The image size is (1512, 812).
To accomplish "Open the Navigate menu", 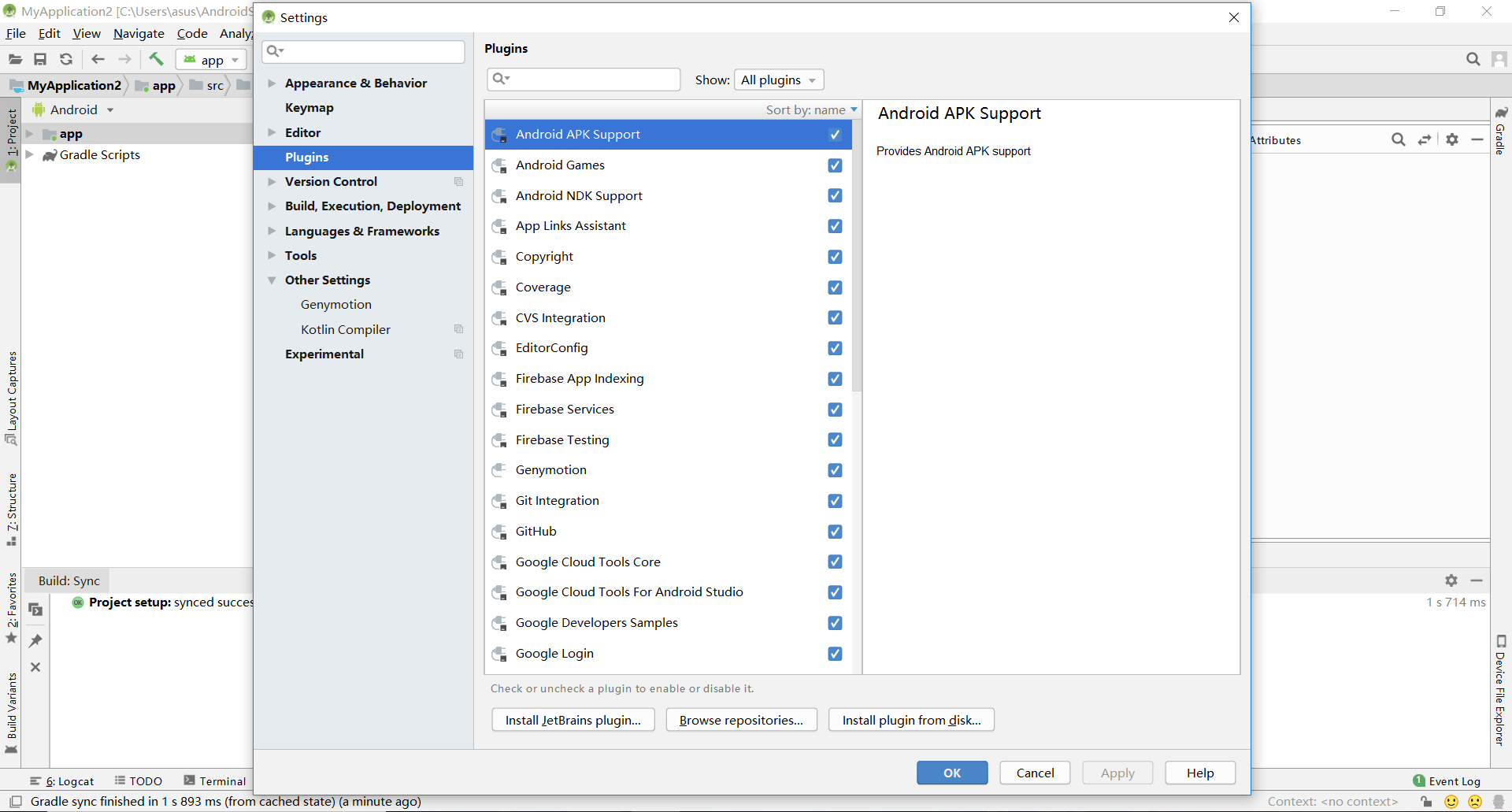I will pos(139,33).
